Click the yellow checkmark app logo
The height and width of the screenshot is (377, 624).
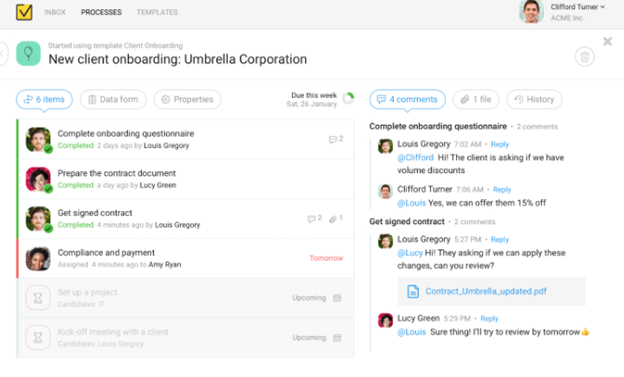24,12
